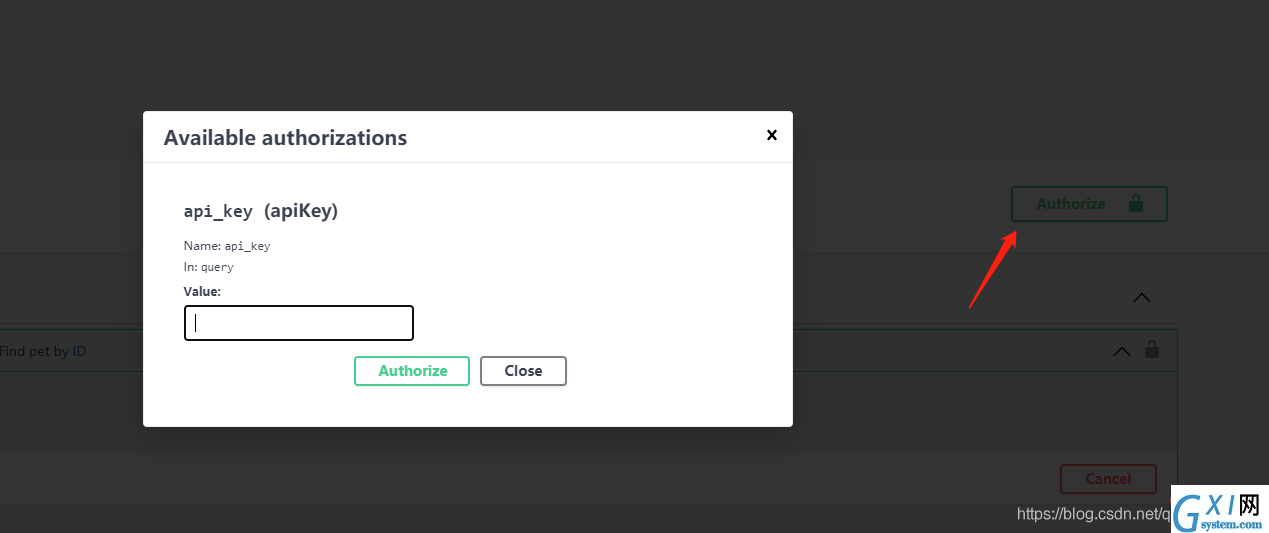Click the green Authorize button in the dialog
This screenshot has height=533, width=1269.
click(412, 371)
